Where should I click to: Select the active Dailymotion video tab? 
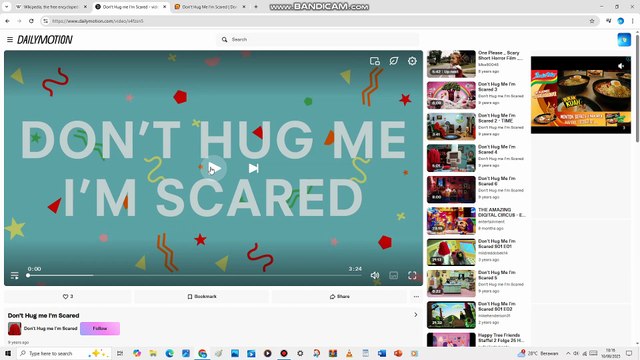(130, 7)
